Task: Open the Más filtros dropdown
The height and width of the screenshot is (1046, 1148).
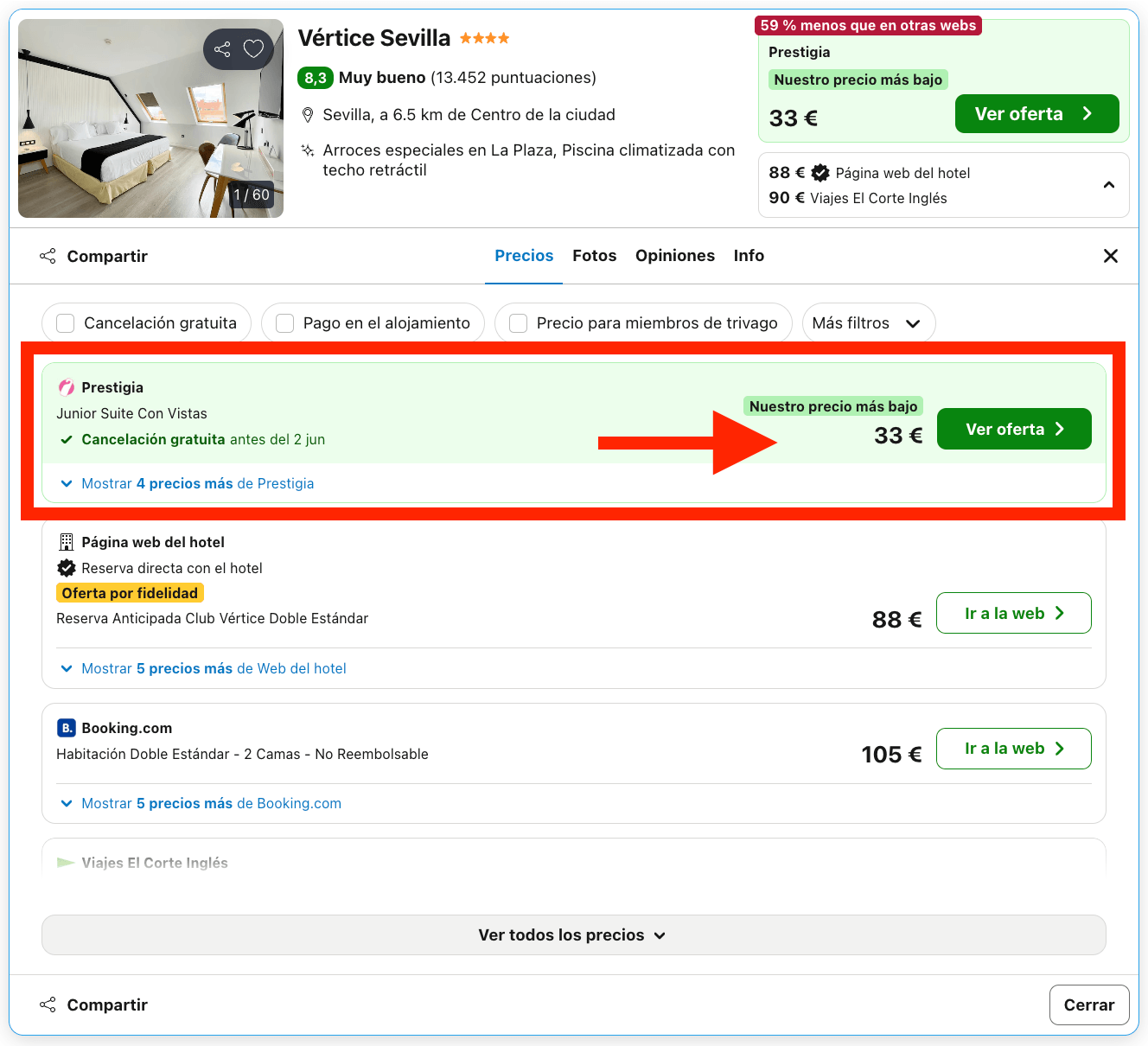Action: point(869,323)
